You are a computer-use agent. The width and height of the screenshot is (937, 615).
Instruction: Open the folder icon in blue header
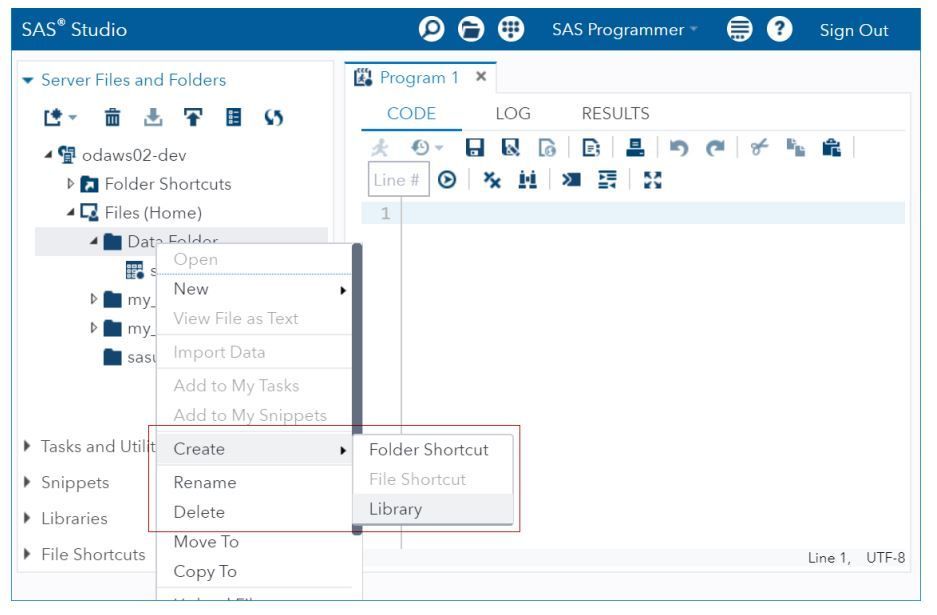pyautogui.click(x=471, y=28)
